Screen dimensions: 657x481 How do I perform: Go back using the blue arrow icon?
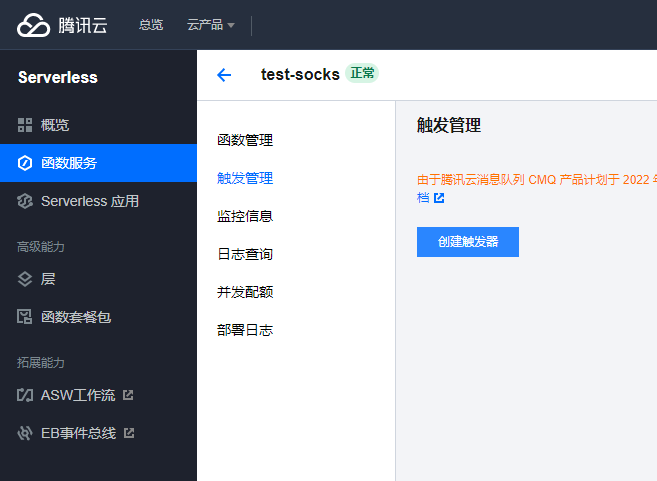tap(224, 75)
